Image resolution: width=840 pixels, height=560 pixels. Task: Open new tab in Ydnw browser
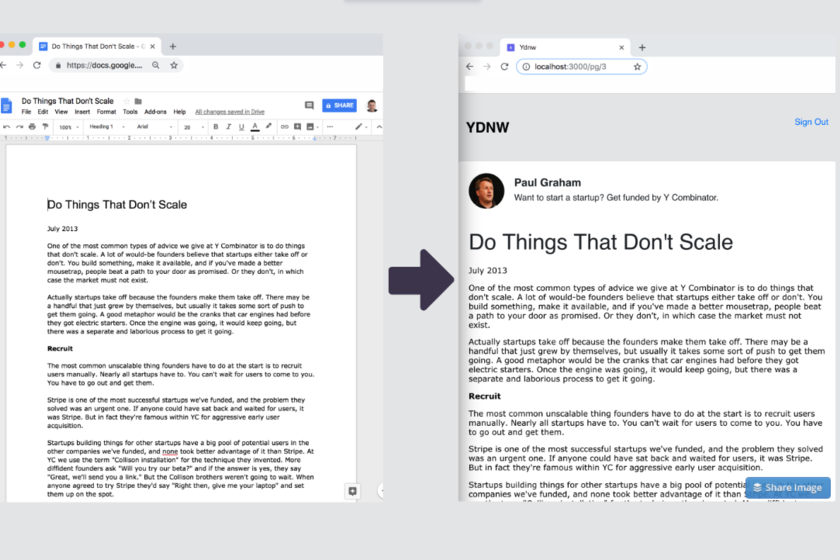(x=642, y=48)
